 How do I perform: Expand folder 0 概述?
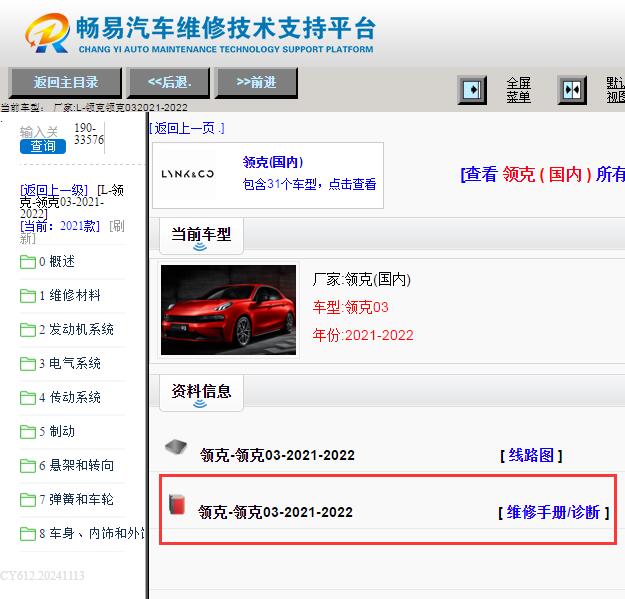[x=62, y=261]
